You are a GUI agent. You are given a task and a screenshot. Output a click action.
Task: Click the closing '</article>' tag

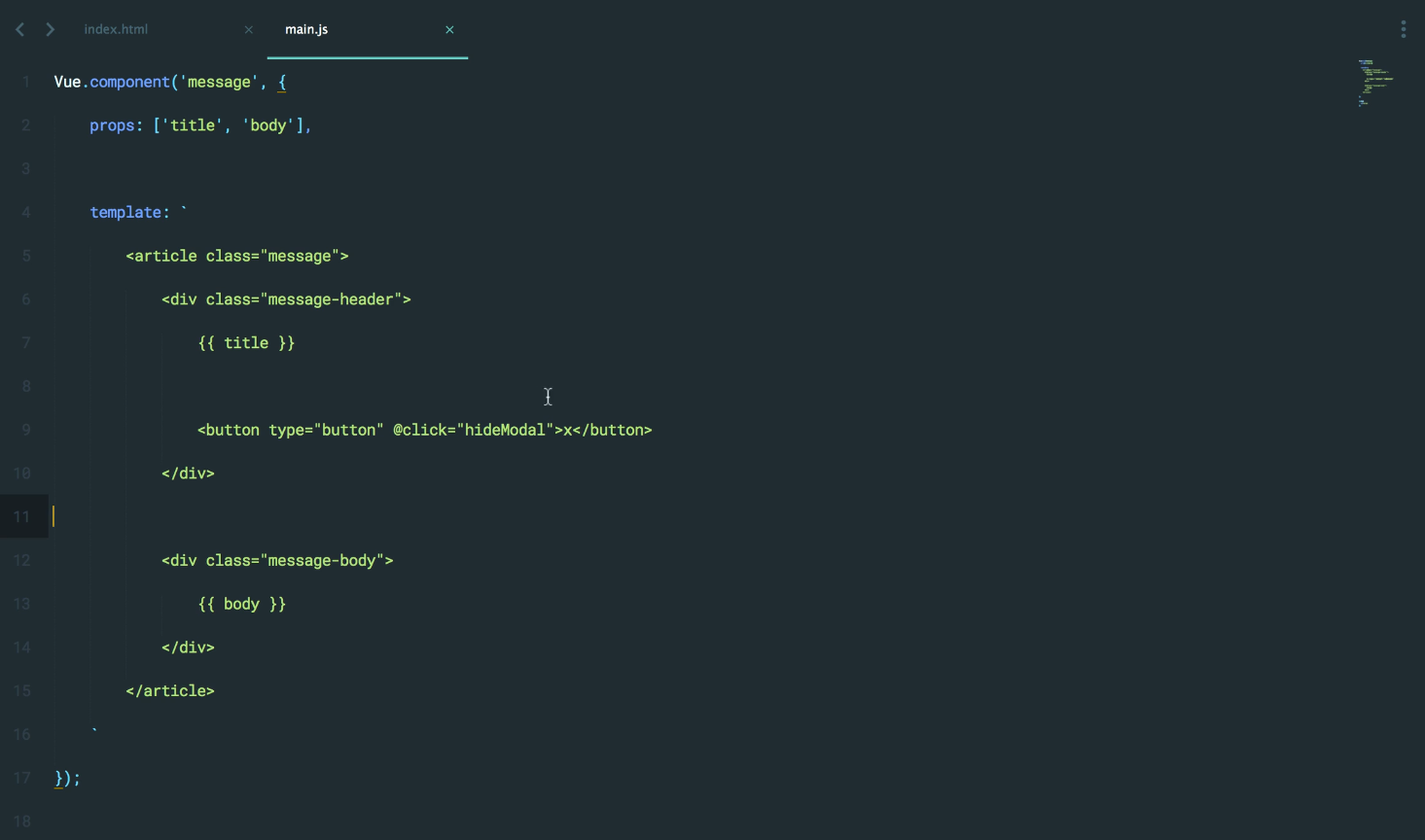coord(170,691)
